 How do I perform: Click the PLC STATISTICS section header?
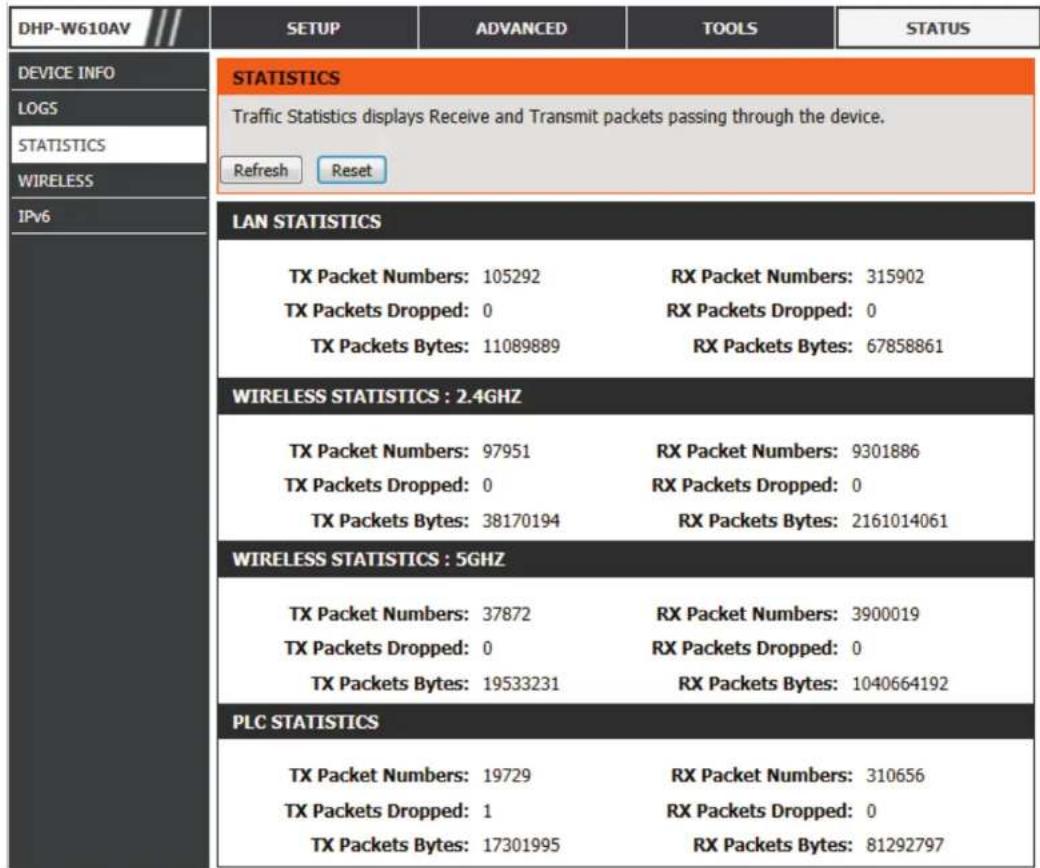[x=625, y=721]
